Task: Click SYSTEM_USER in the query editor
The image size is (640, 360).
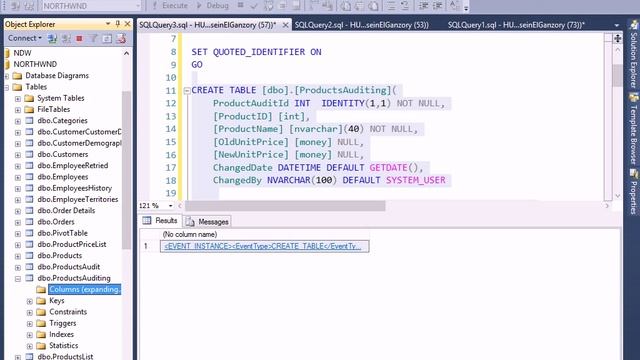Action: coord(416,180)
